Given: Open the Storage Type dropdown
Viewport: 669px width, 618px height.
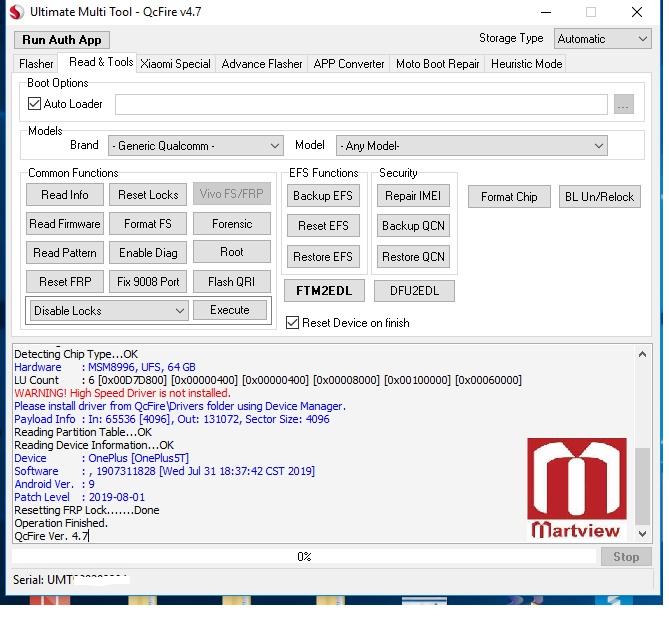Looking at the screenshot, I should click(602, 39).
